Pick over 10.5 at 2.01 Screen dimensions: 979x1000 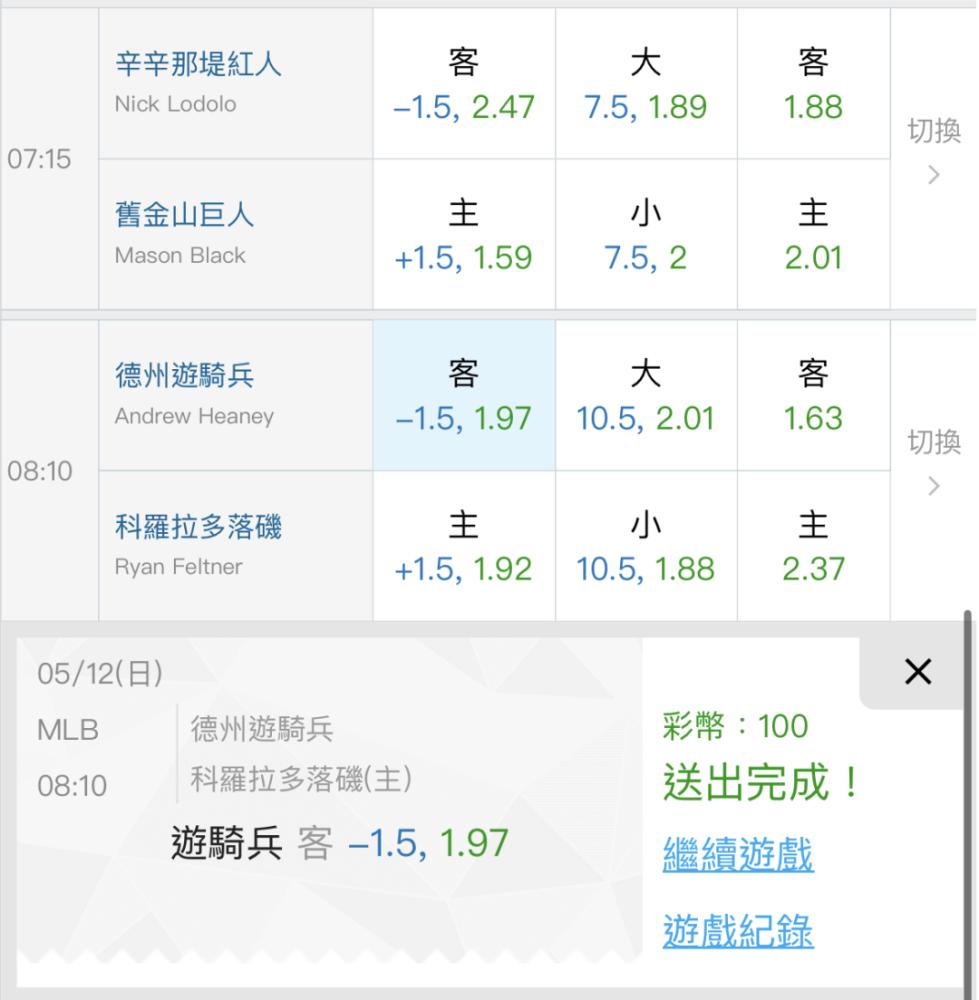point(646,396)
